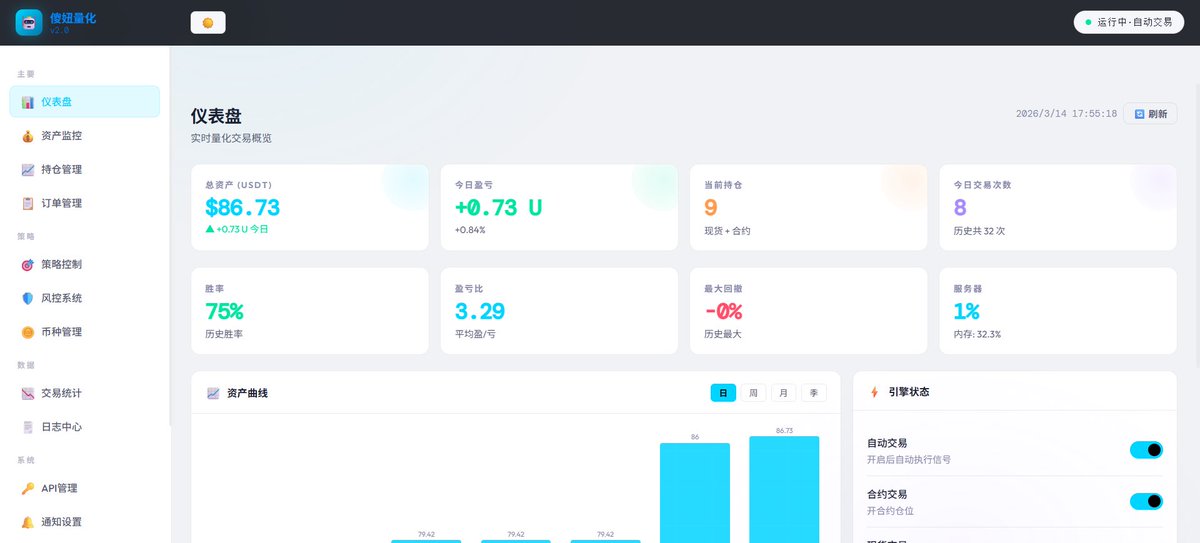Switch the asset curve to 周
Screen dimensions: 1200x543
click(753, 393)
